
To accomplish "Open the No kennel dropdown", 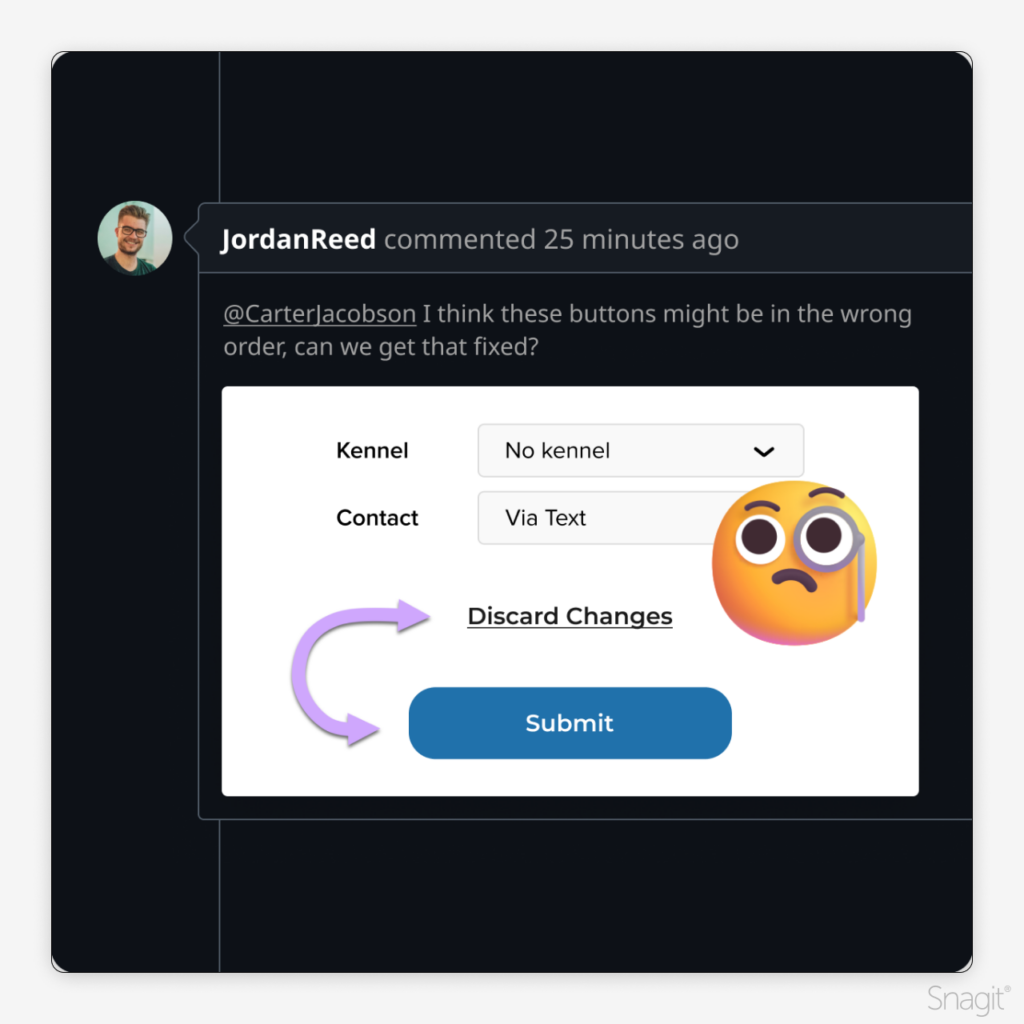I will point(641,451).
